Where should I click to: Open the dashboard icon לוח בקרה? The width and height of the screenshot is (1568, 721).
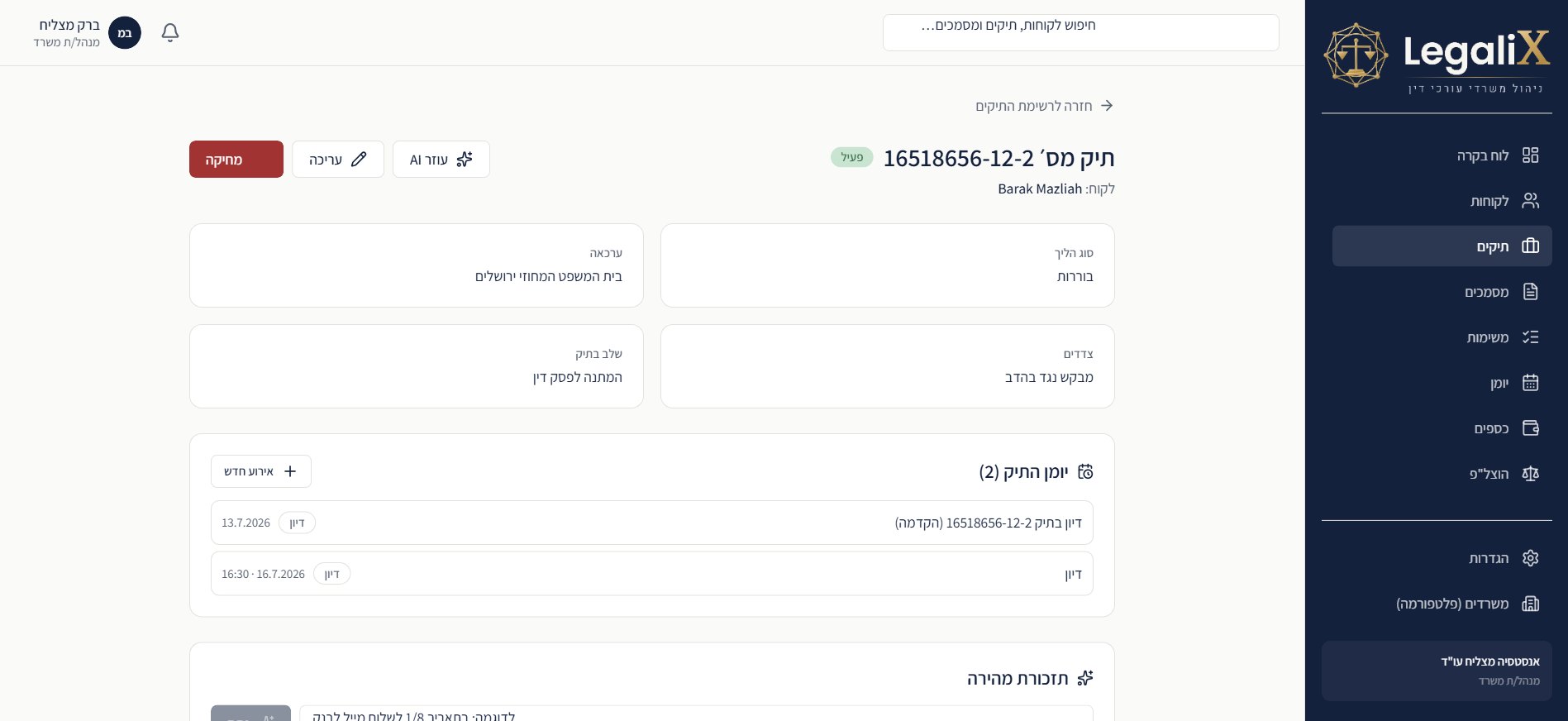point(1530,155)
